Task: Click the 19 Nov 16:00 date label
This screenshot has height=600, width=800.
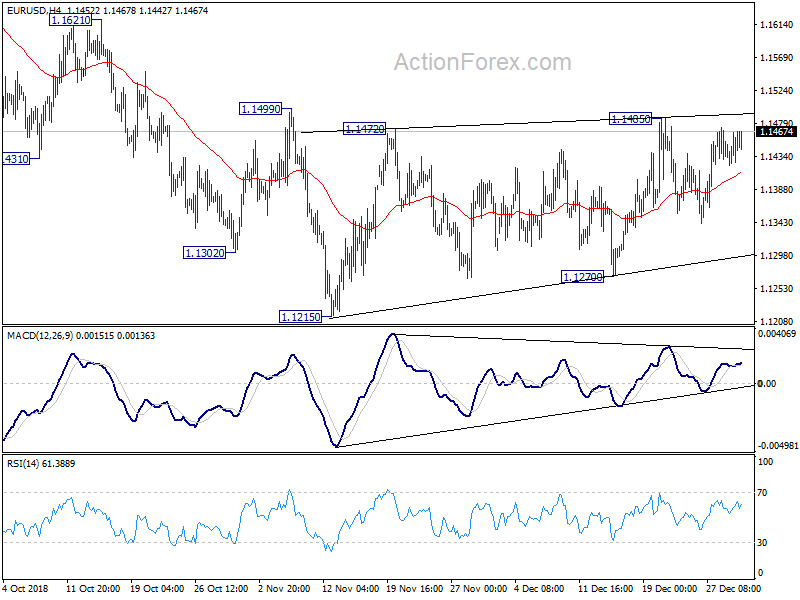Action: click(415, 588)
